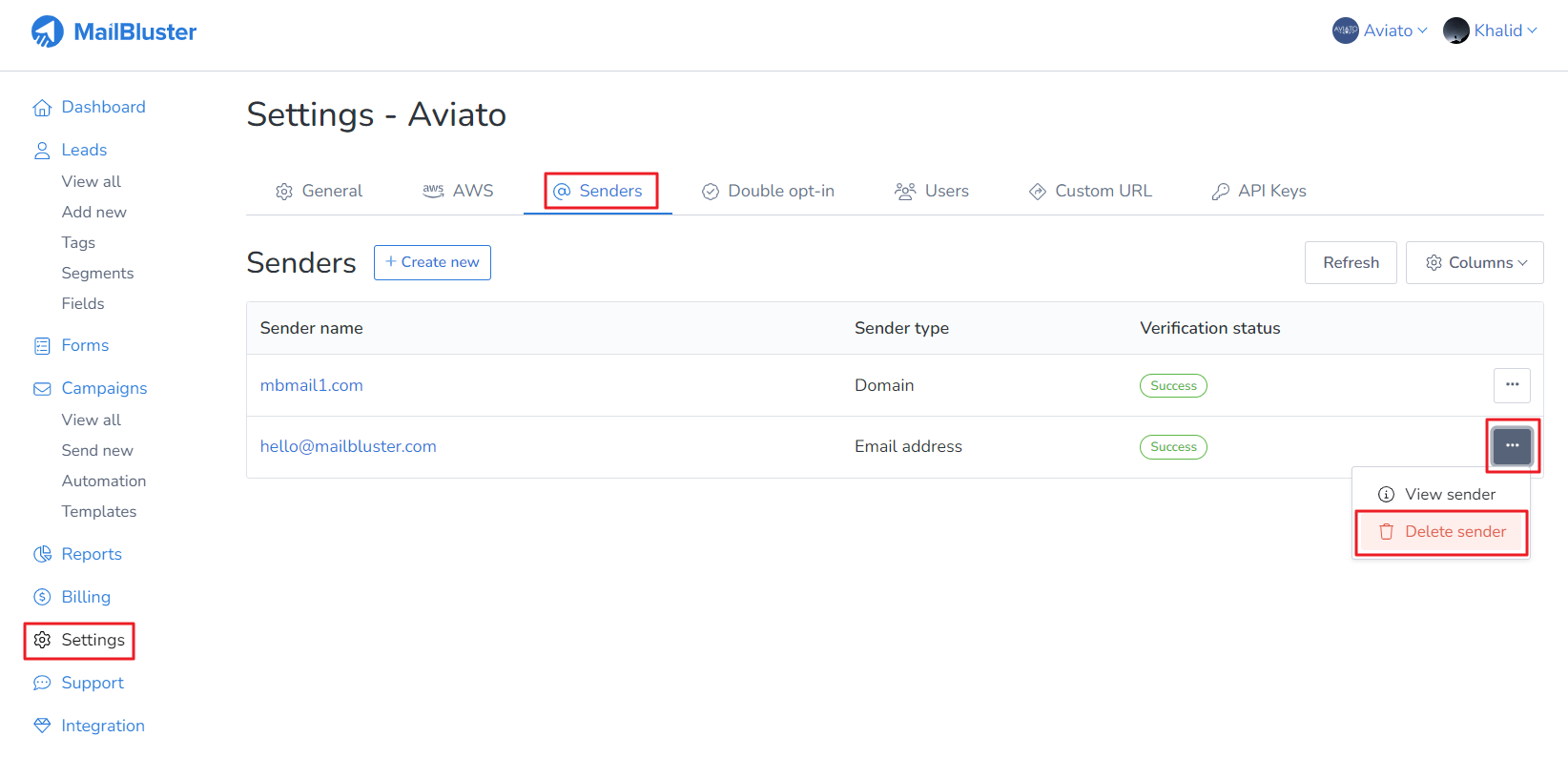Open actions menu for mbmail1.com row
1568x778 pixels.
1512,385
